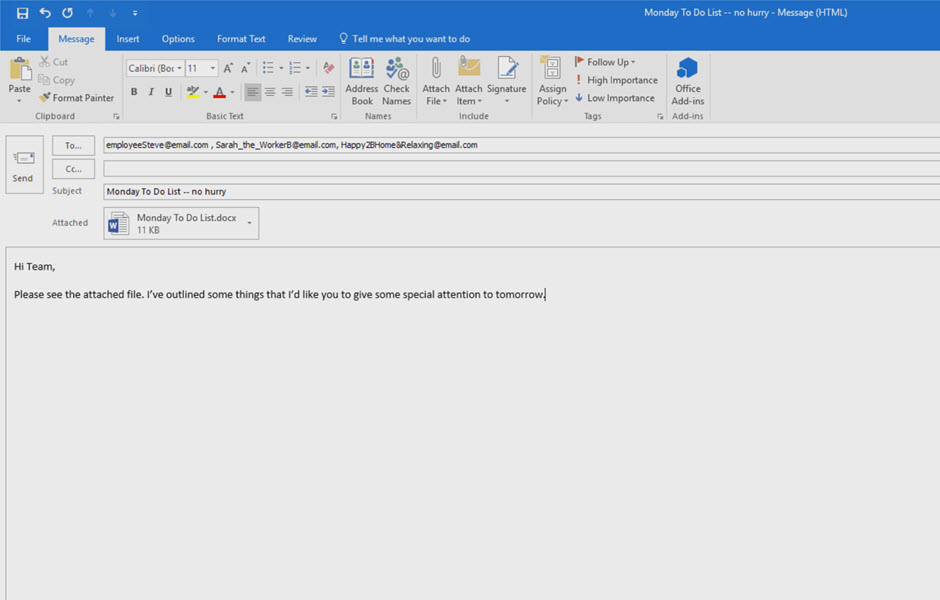The width and height of the screenshot is (940, 600).
Task: Click Attach File paperclip
Action: click(x=436, y=81)
